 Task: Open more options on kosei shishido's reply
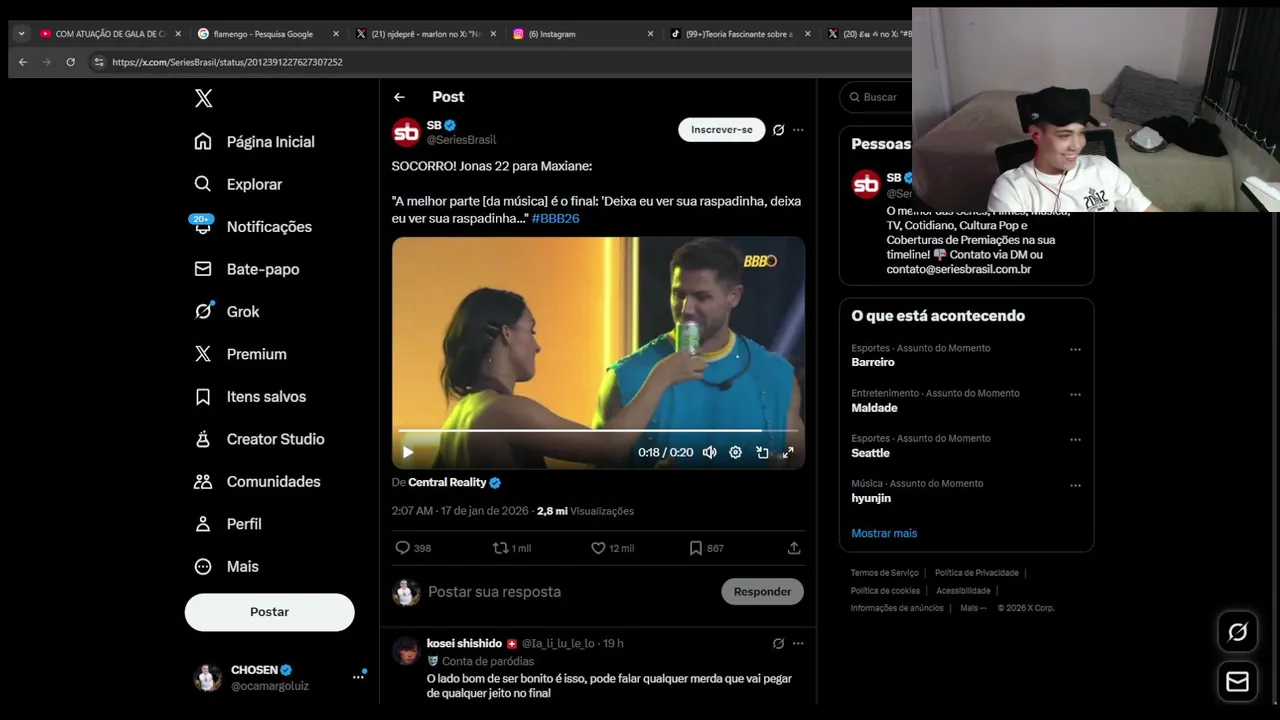(798, 643)
